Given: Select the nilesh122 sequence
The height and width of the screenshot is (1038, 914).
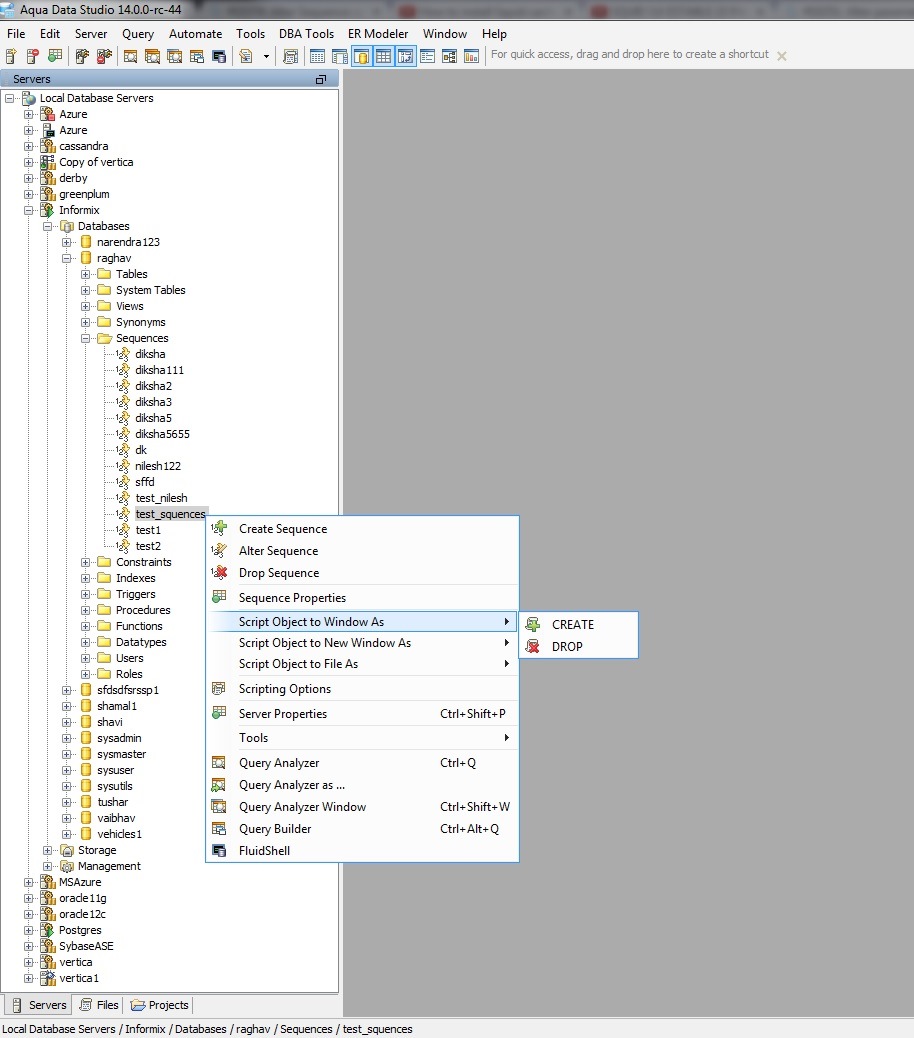Looking at the screenshot, I should click(x=158, y=466).
